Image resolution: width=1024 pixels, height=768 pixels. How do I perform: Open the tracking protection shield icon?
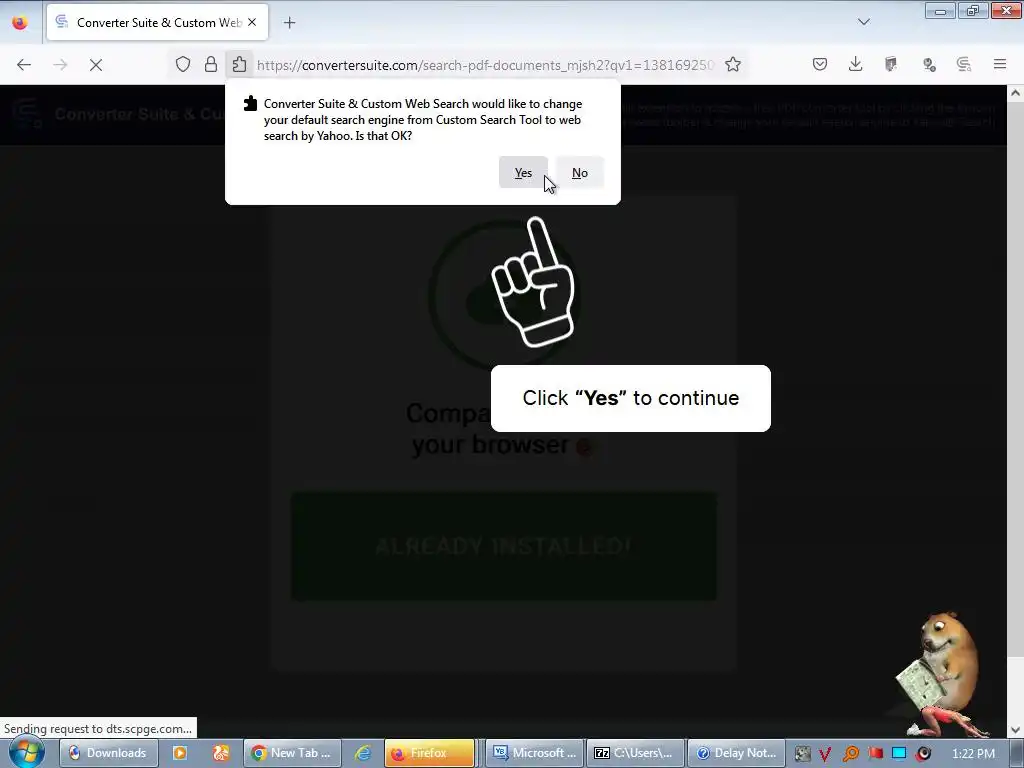(x=183, y=64)
